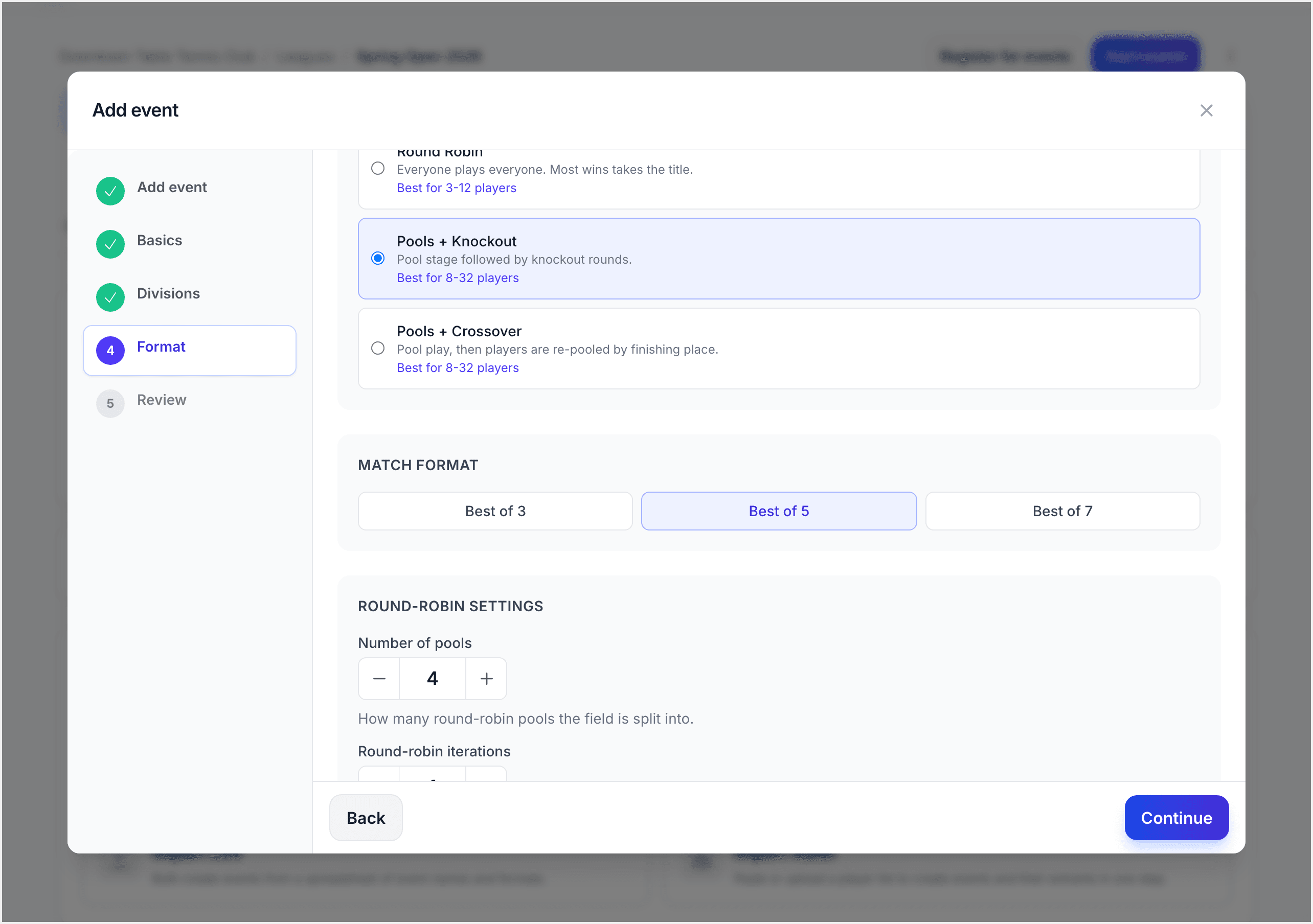Choose Best of 5 match format

tap(779, 511)
